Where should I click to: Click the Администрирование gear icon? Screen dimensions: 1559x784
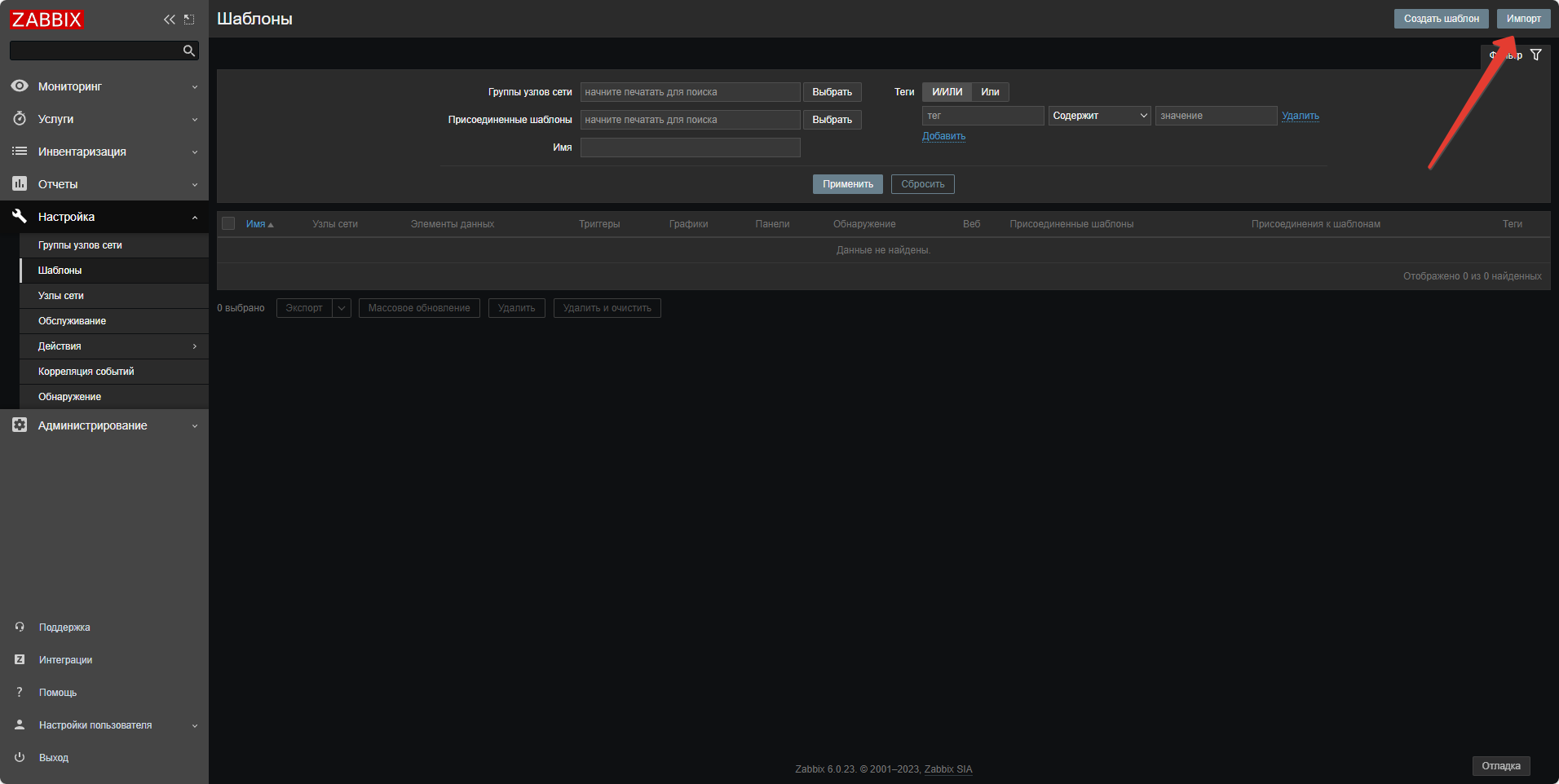tap(20, 425)
